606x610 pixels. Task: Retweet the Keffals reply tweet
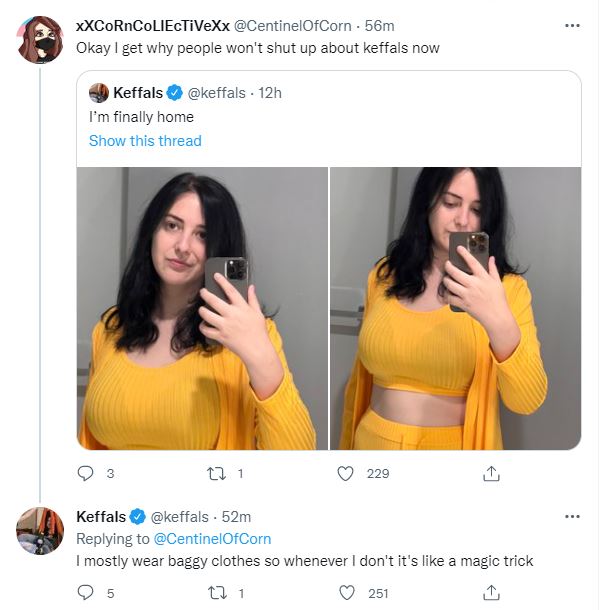tap(217, 593)
